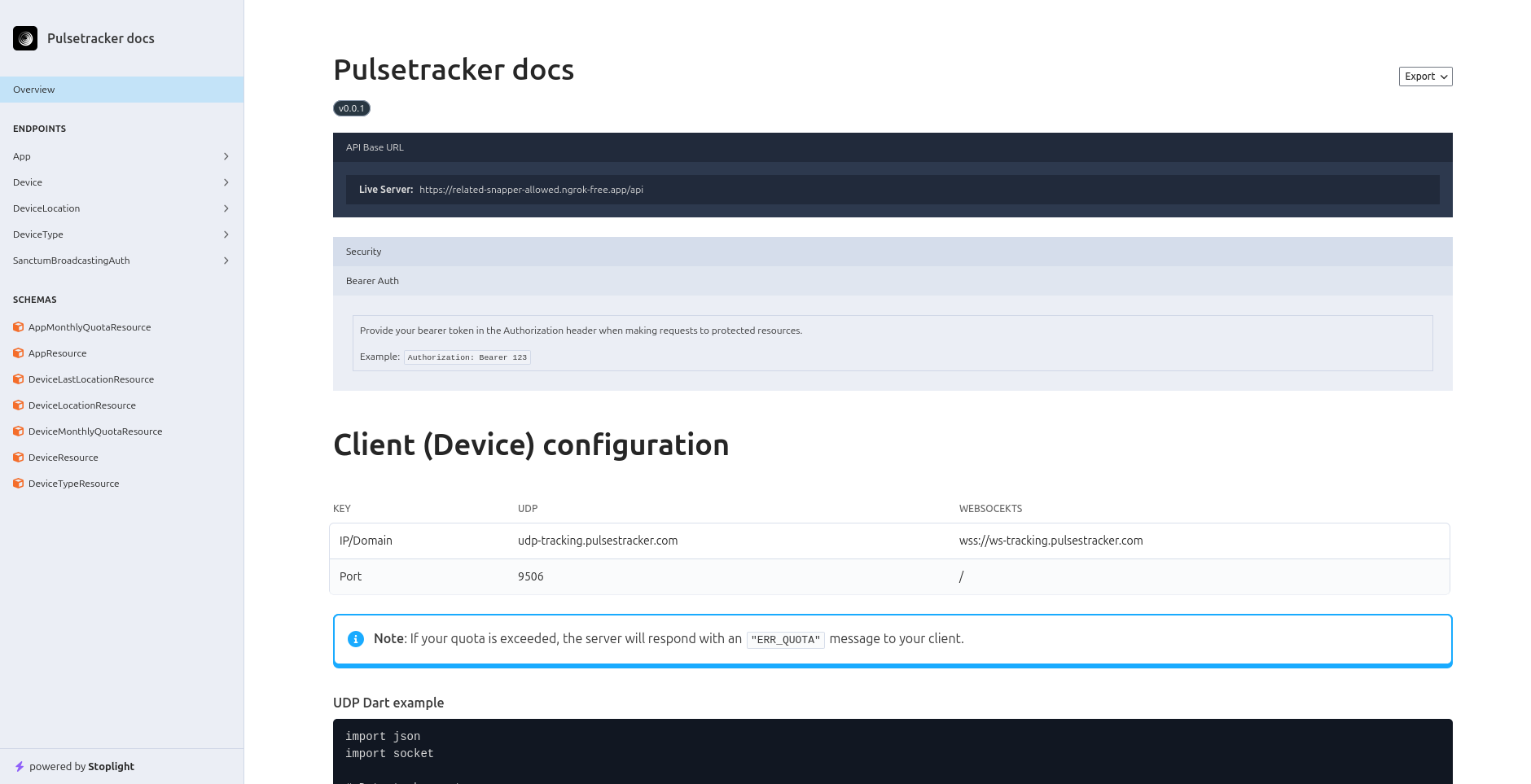The height and width of the screenshot is (784, 1531).
Task: Click the SCHEMAS section label
Action: [35, 300]
